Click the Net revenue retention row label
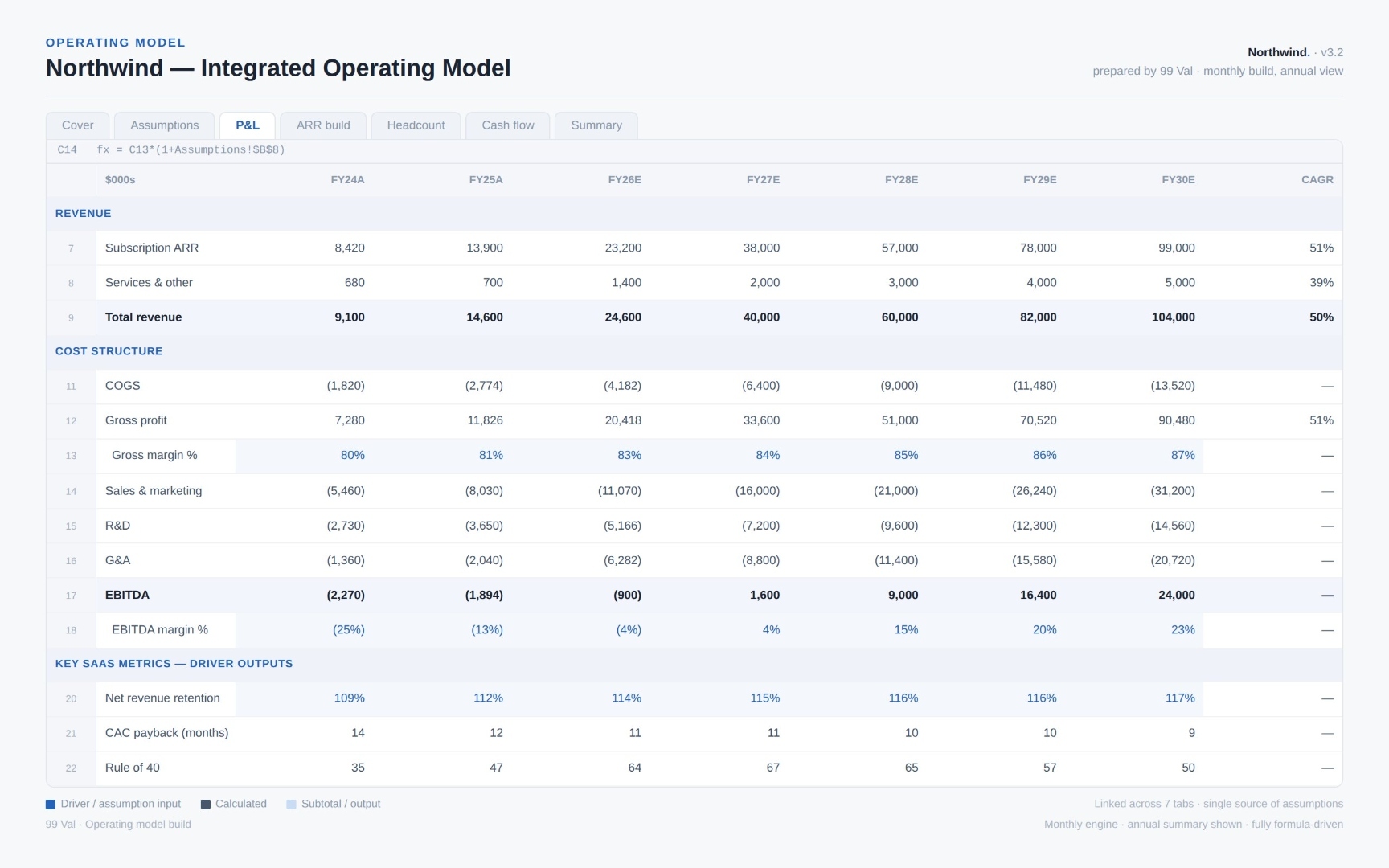 [x=162, y=698]
